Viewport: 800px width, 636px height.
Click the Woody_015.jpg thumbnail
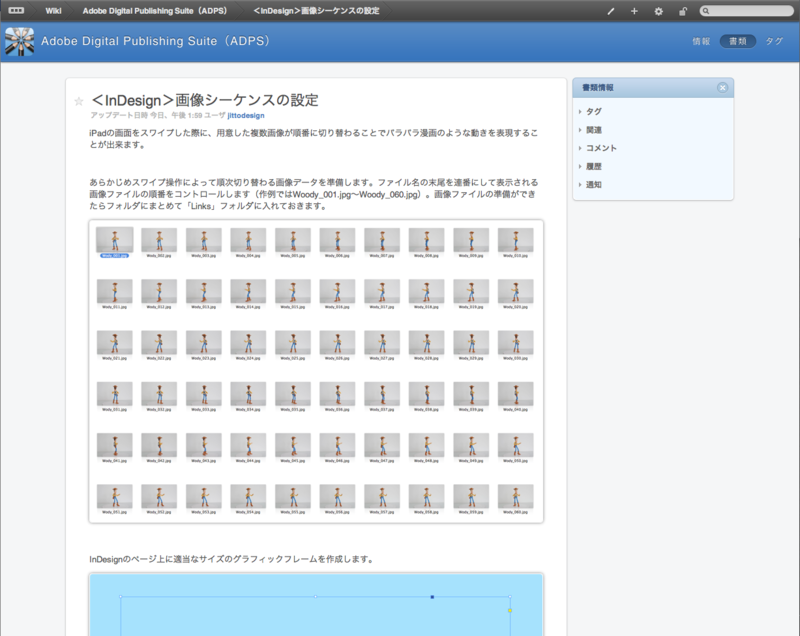coord(293,291)
